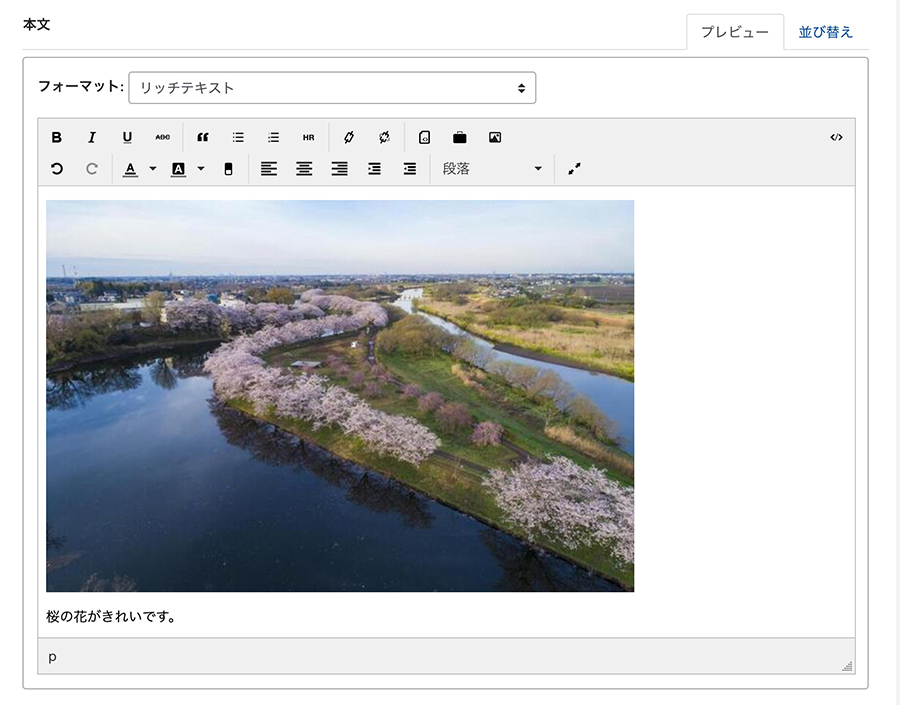This screenshot has height=705, width=900.
Task: Open the background color dropdown arrow
Action: coord(201,169)
